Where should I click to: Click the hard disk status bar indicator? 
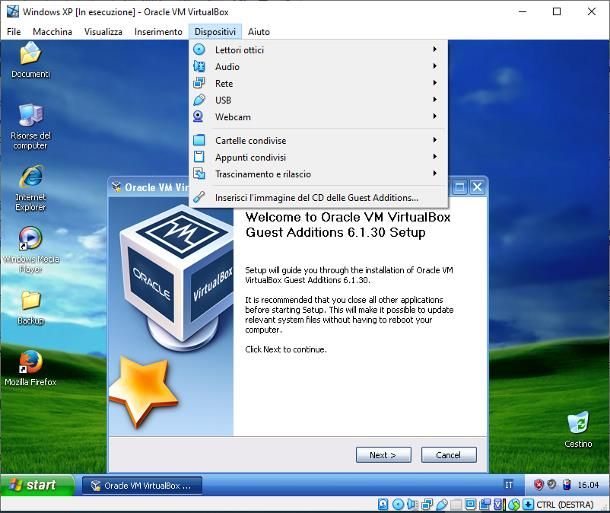[x=383, y=504]
